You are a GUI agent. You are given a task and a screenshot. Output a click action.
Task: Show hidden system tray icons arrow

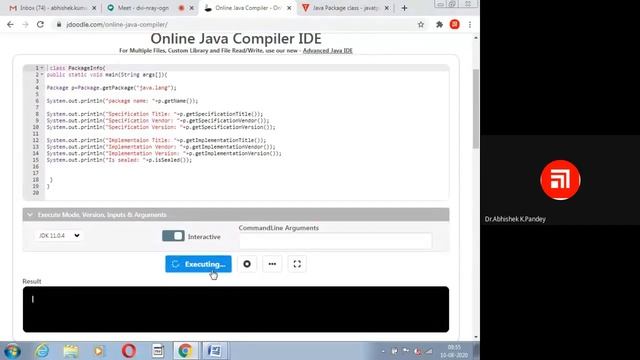pos(383,351)
